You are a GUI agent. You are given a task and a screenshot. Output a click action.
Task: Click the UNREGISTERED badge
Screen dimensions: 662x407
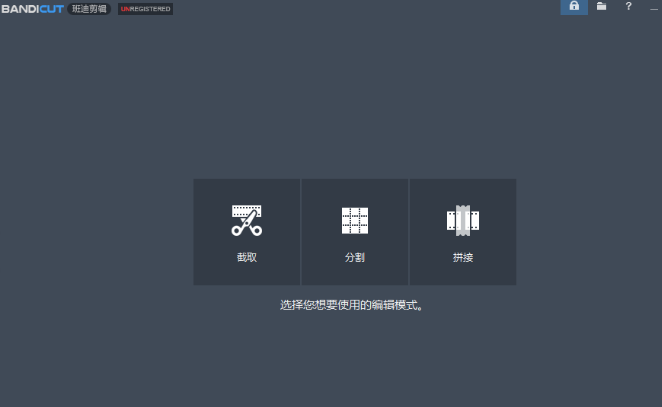[145, 9]
